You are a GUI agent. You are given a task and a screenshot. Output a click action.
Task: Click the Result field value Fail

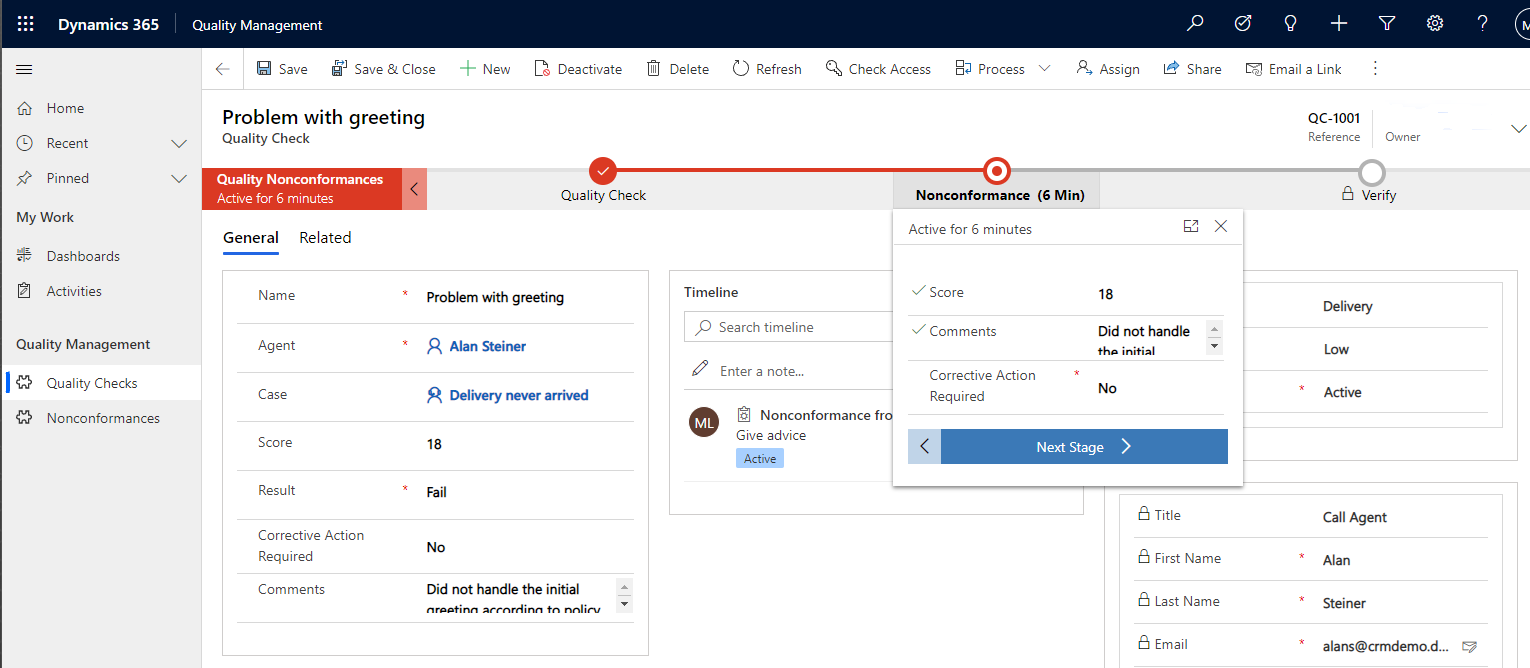tap(436, 492)
